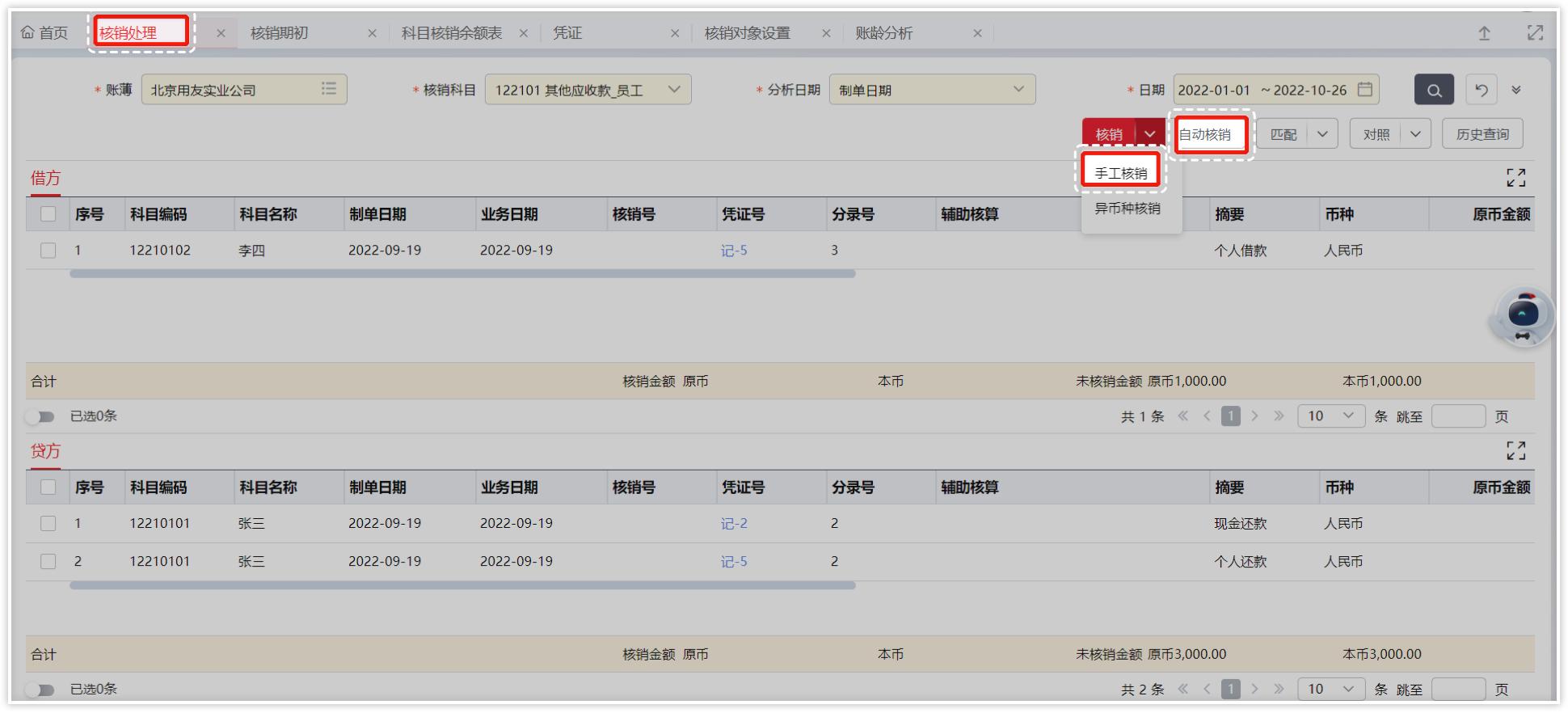Expand more filters double-chevron icon
The width and height of the screenshot is (1568, 713).
tap(1516, 90)
